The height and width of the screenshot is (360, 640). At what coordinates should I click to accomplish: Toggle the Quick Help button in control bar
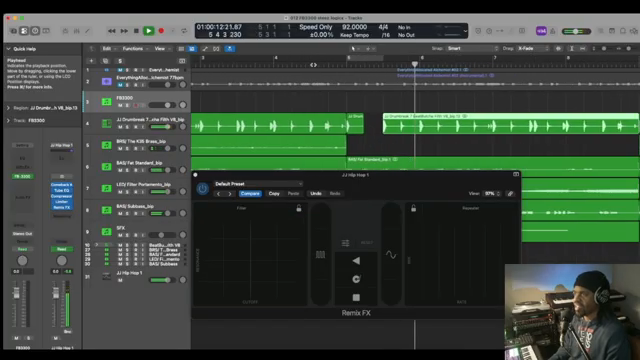click(35, 31)
